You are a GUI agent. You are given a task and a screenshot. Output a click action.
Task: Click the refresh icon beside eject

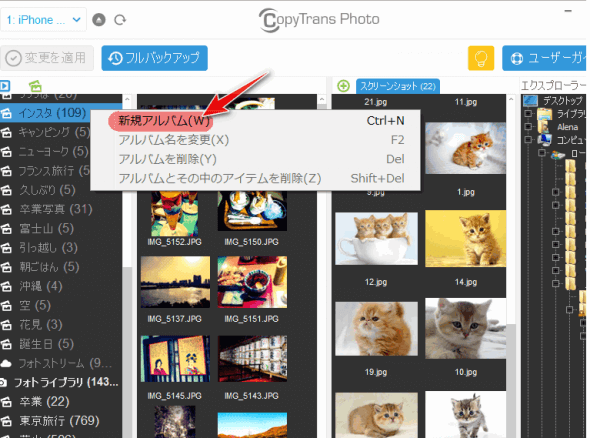pos(120,20)
